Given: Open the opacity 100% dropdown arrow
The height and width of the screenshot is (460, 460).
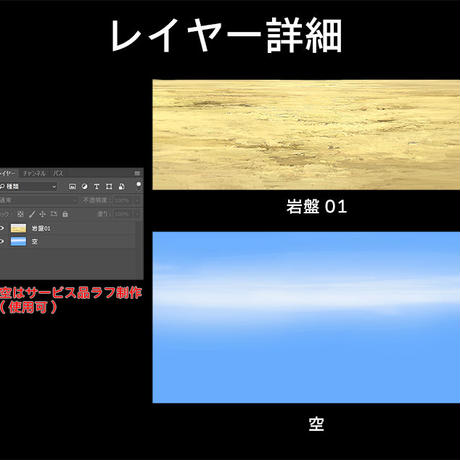Looking at the screenshot, I should [x=137, y=200].
